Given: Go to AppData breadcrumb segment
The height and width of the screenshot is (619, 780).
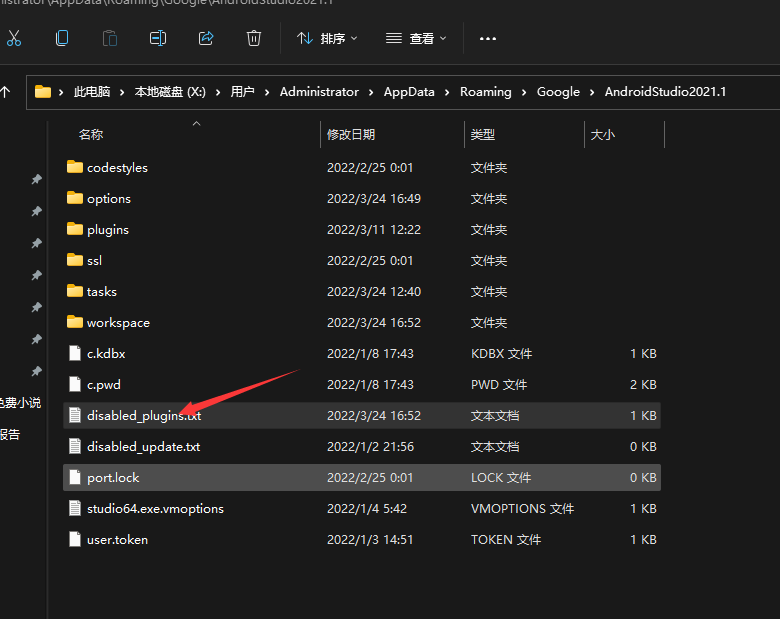Looking at the screenshot, I should click(409, 92).
